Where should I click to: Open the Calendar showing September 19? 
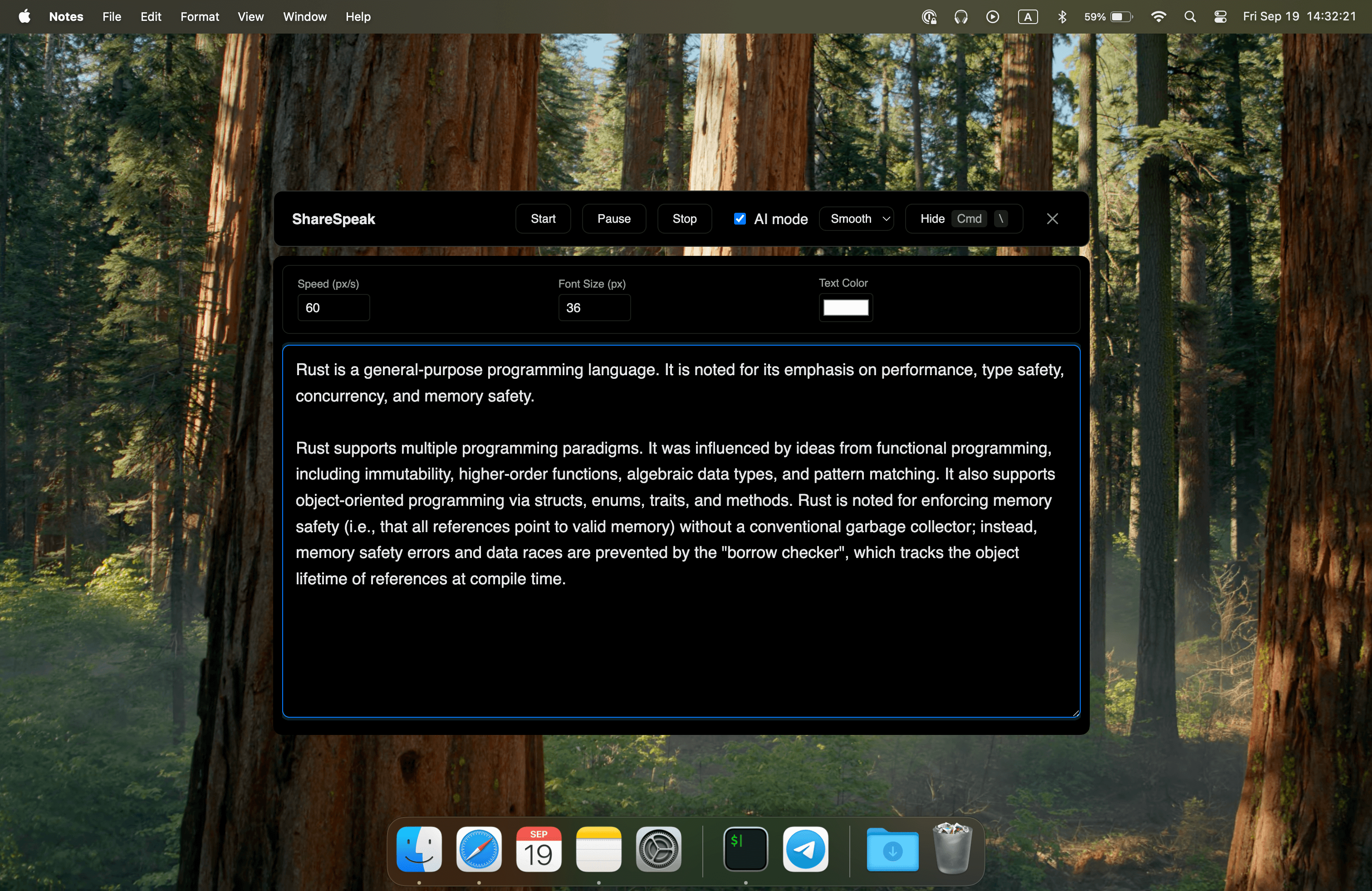point(539,850)
